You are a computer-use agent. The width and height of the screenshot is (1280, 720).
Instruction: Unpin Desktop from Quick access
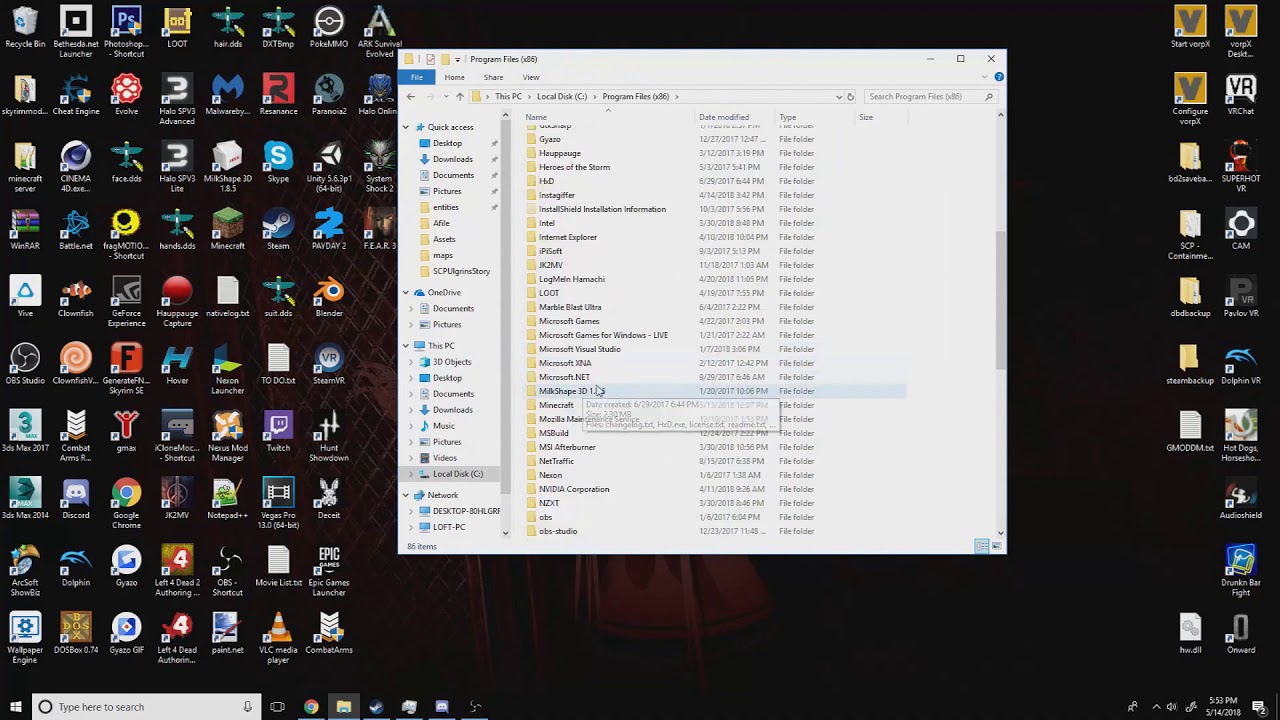(x=494, y=143)
